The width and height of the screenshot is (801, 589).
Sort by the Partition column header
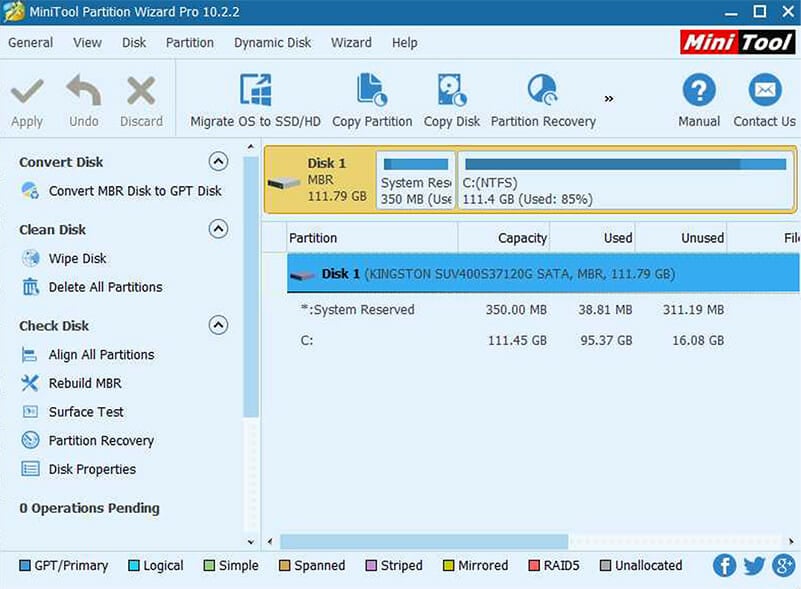coord(372,238)
